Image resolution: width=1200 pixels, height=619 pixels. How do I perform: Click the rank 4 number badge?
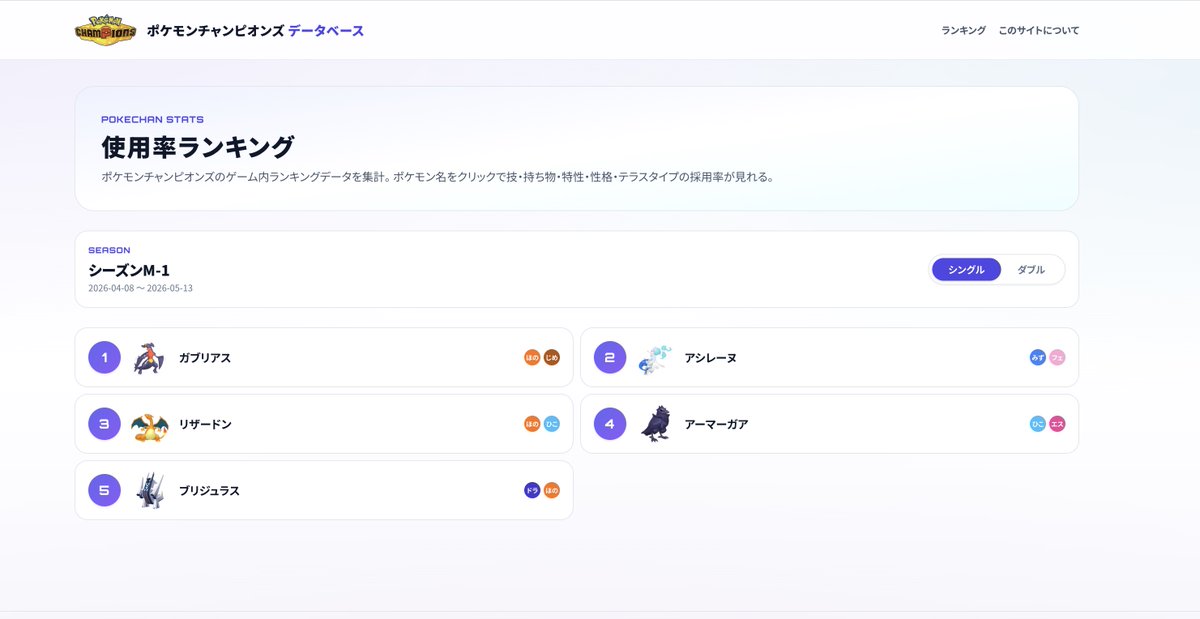(610, 424)
